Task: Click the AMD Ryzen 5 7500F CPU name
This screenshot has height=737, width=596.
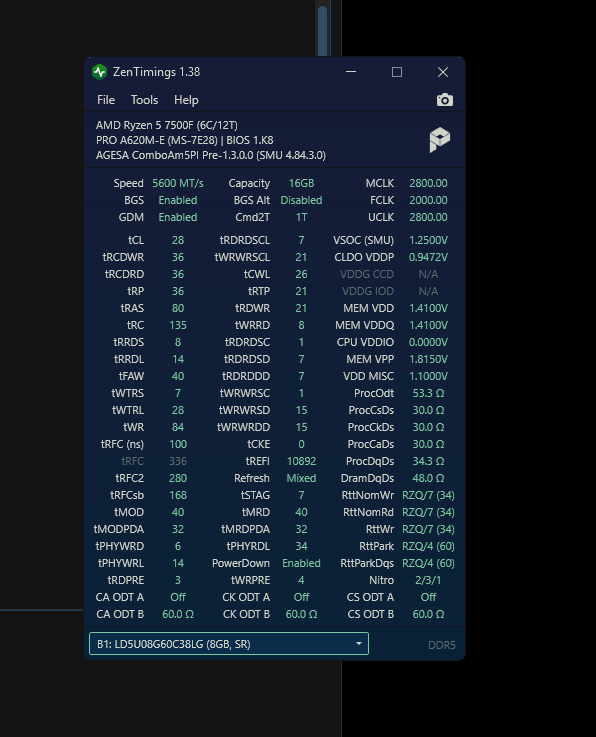Action: click(167, 125)
